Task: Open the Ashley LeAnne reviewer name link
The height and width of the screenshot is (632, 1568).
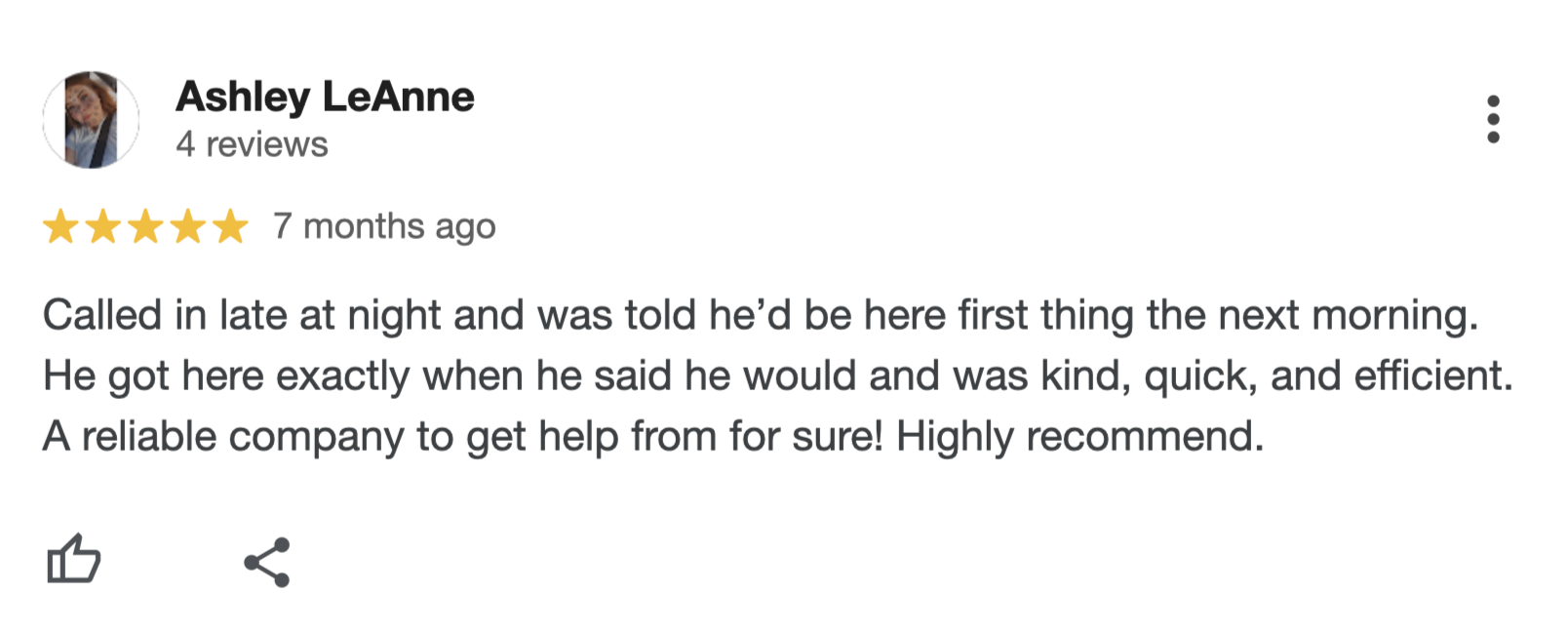Action: pos(325,97)
